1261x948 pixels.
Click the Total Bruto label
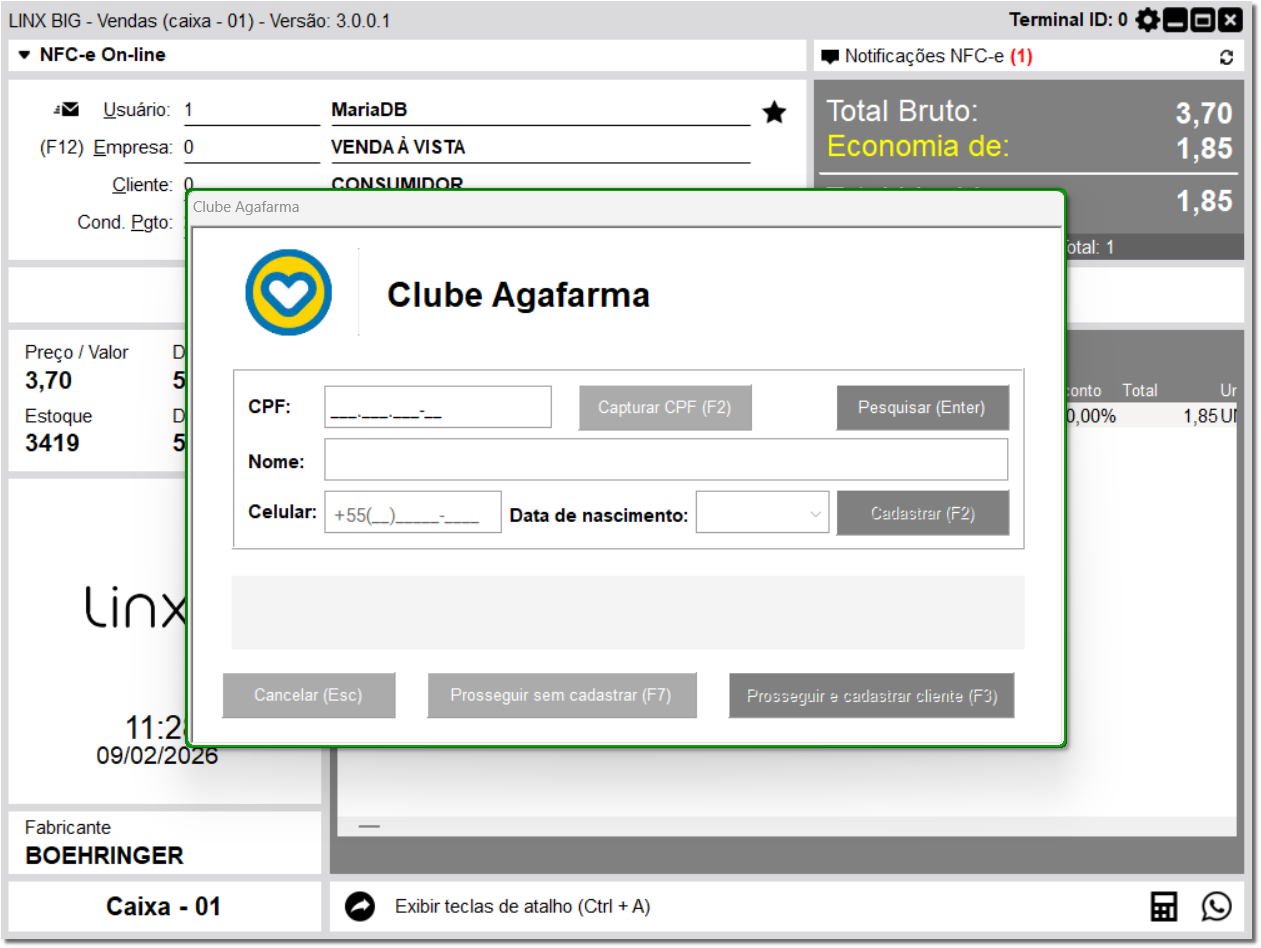point(902,111)
